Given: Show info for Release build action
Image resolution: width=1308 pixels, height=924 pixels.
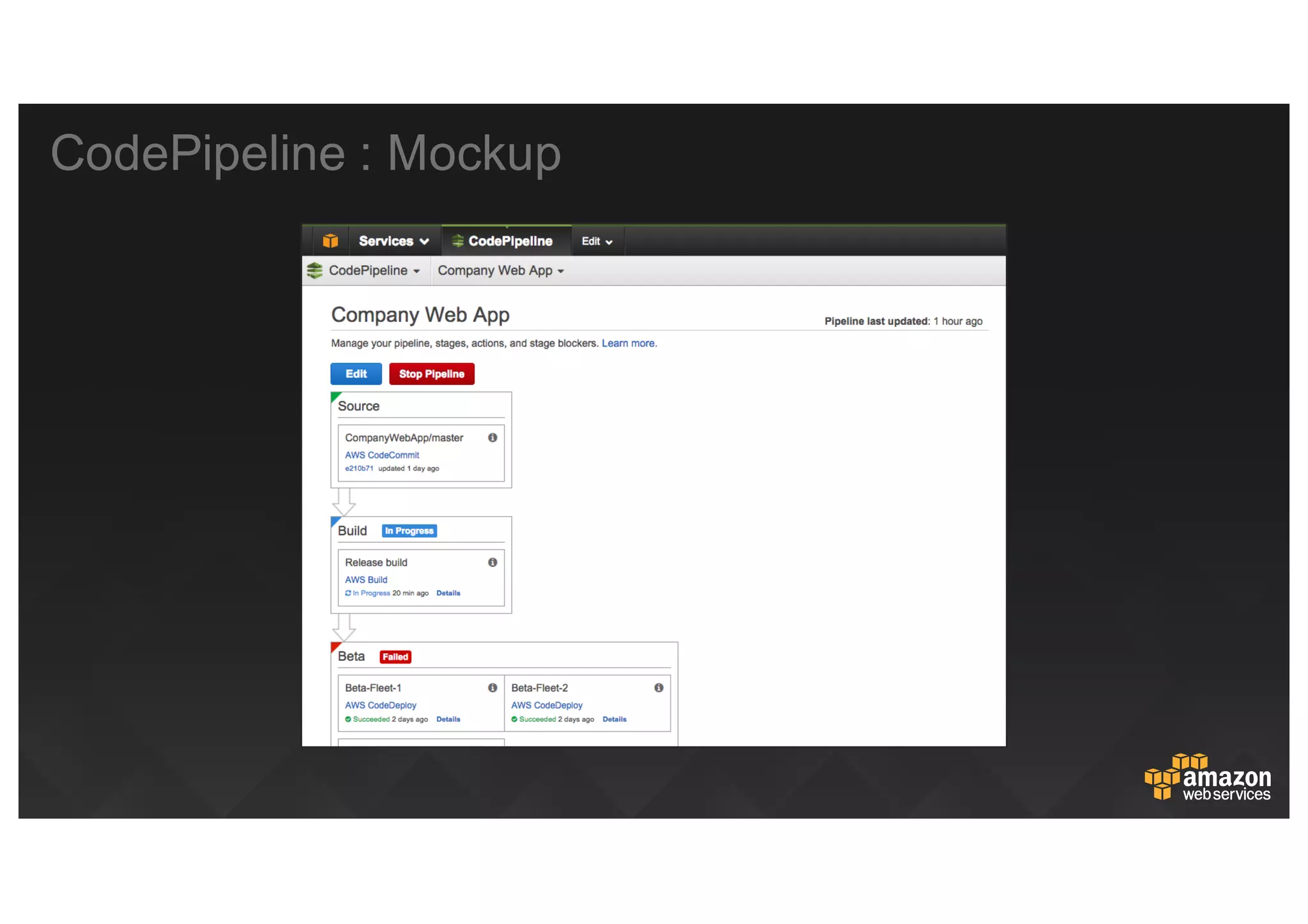Looking at the screenshot, I should click(x=492, y=563).
